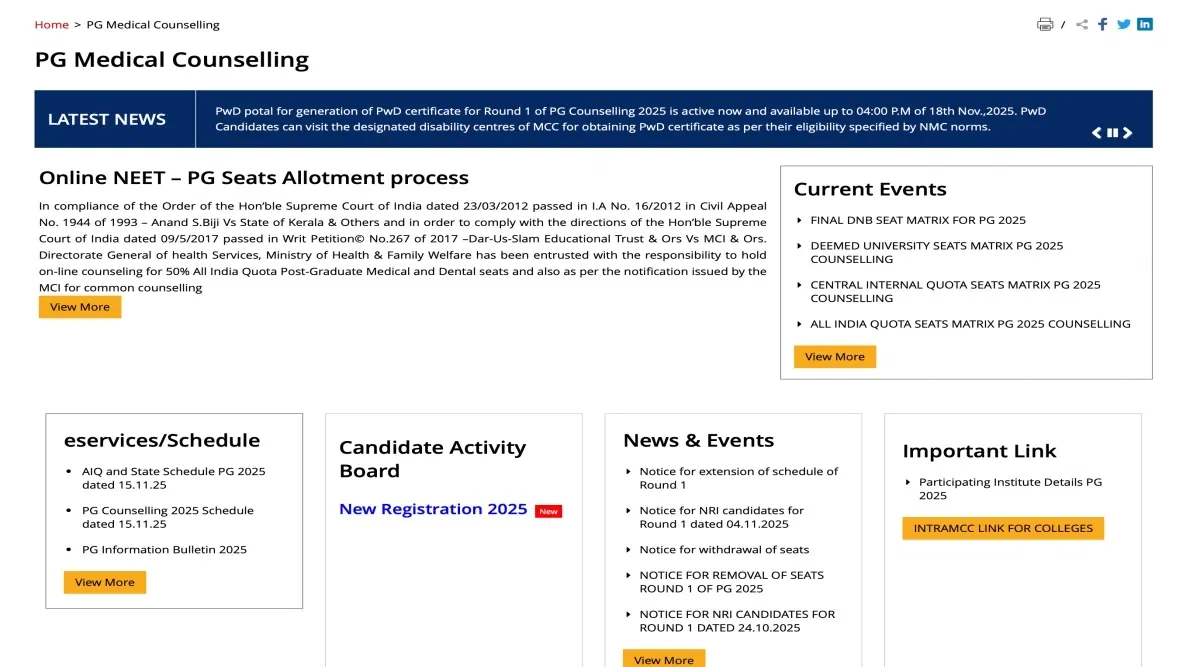The height and width of the screenshot is (667, 1200).
Task: Share the page on Facebook
Action: pyautogui.click(x=1103, y=24)
